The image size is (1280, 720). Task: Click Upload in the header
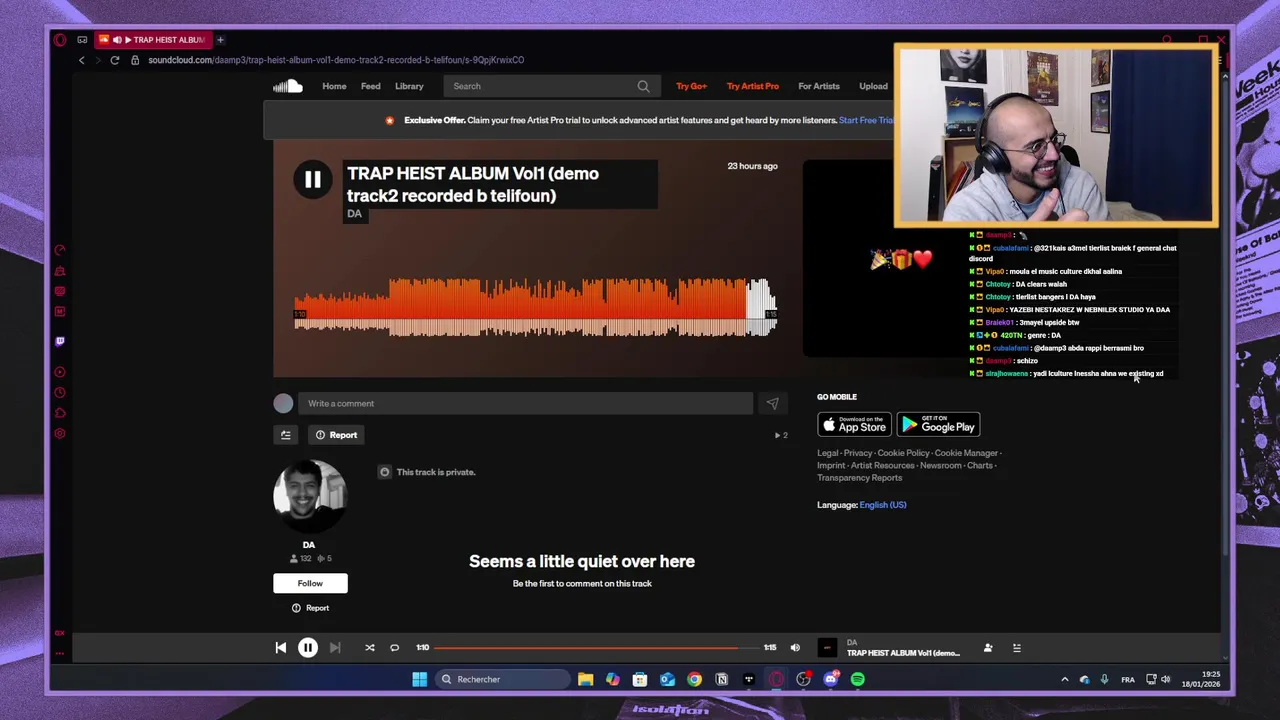(x=873, y=86)
